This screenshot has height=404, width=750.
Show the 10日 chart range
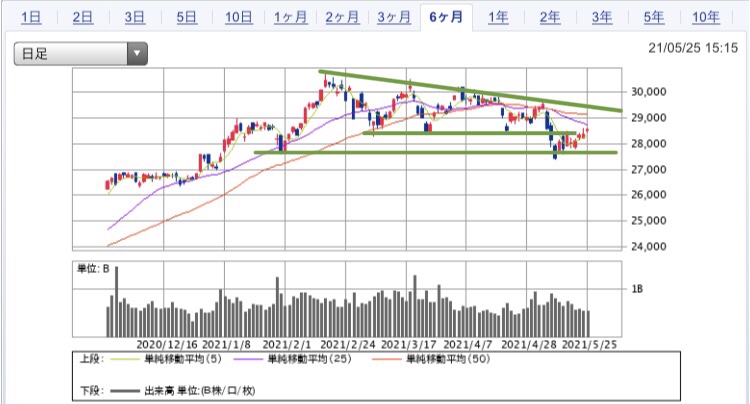click(239, 18)
